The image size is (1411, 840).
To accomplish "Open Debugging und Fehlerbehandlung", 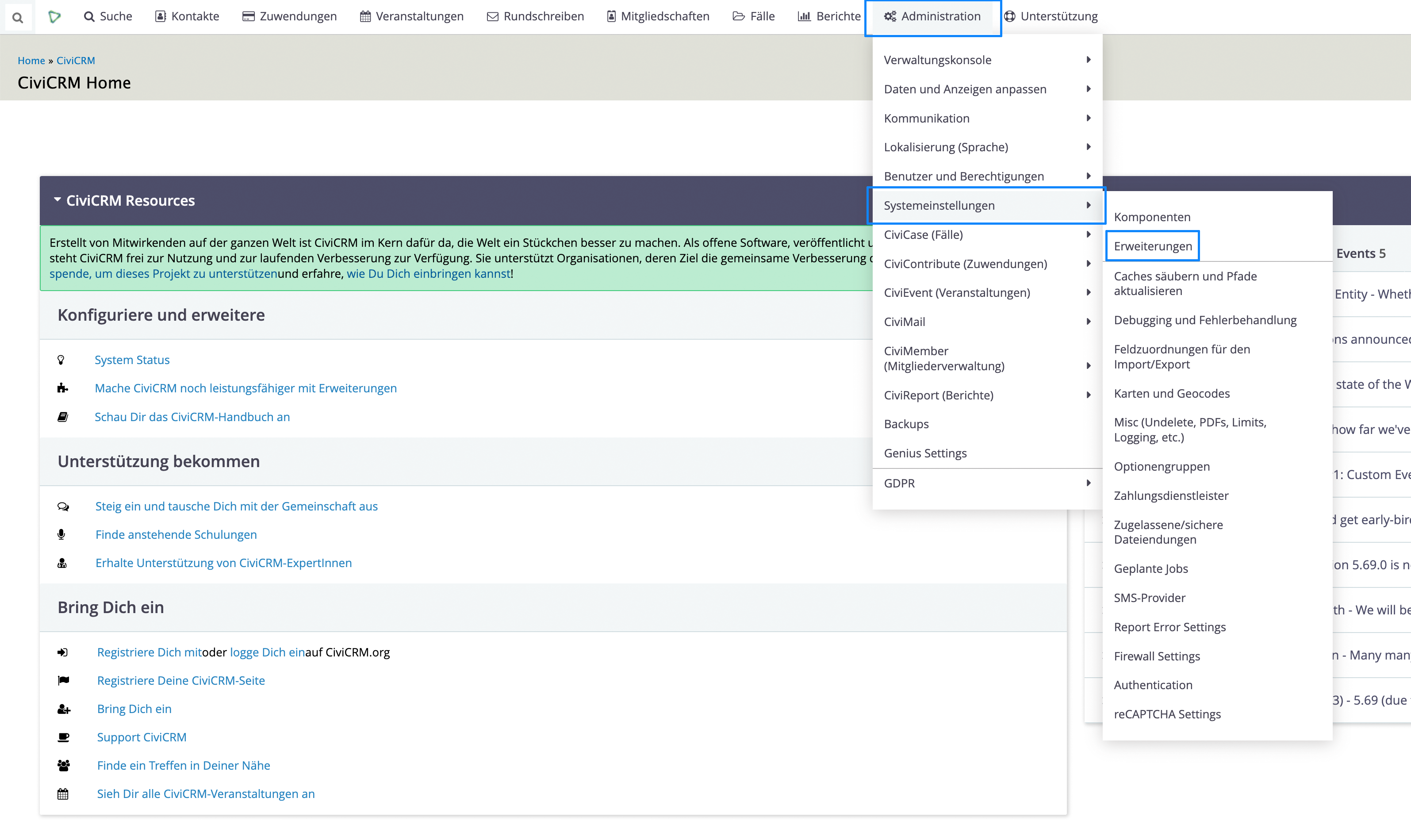I will pos(1217,320).
